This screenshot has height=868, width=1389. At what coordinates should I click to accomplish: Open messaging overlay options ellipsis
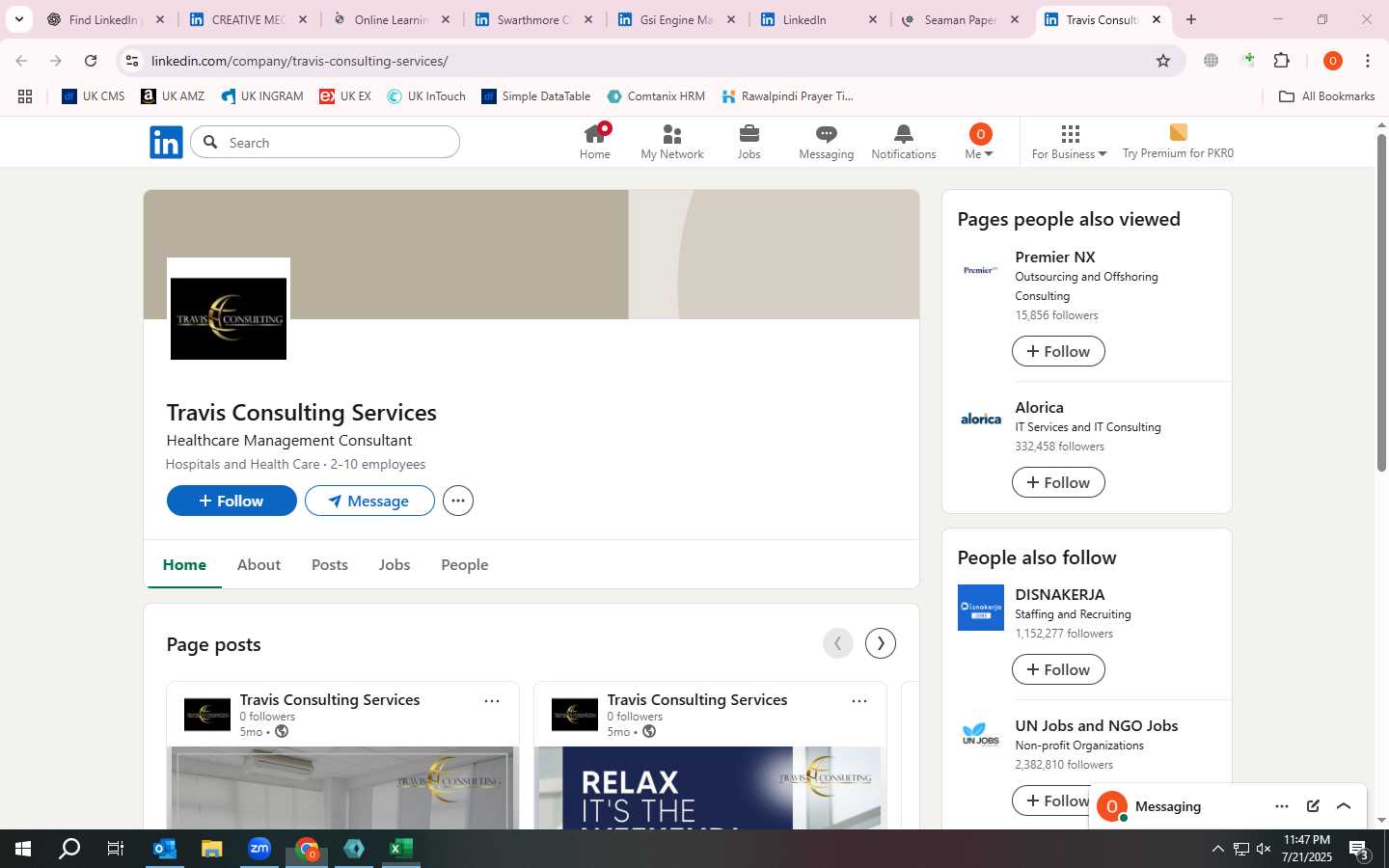click(1281, 806)
